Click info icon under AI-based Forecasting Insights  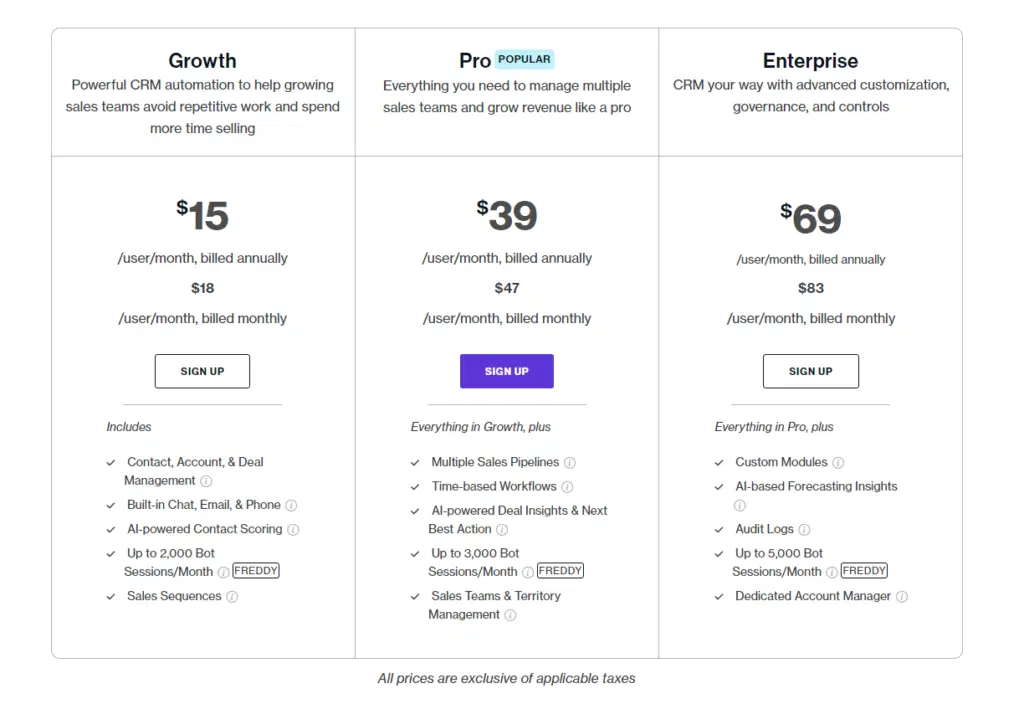(x=740, y=506)
